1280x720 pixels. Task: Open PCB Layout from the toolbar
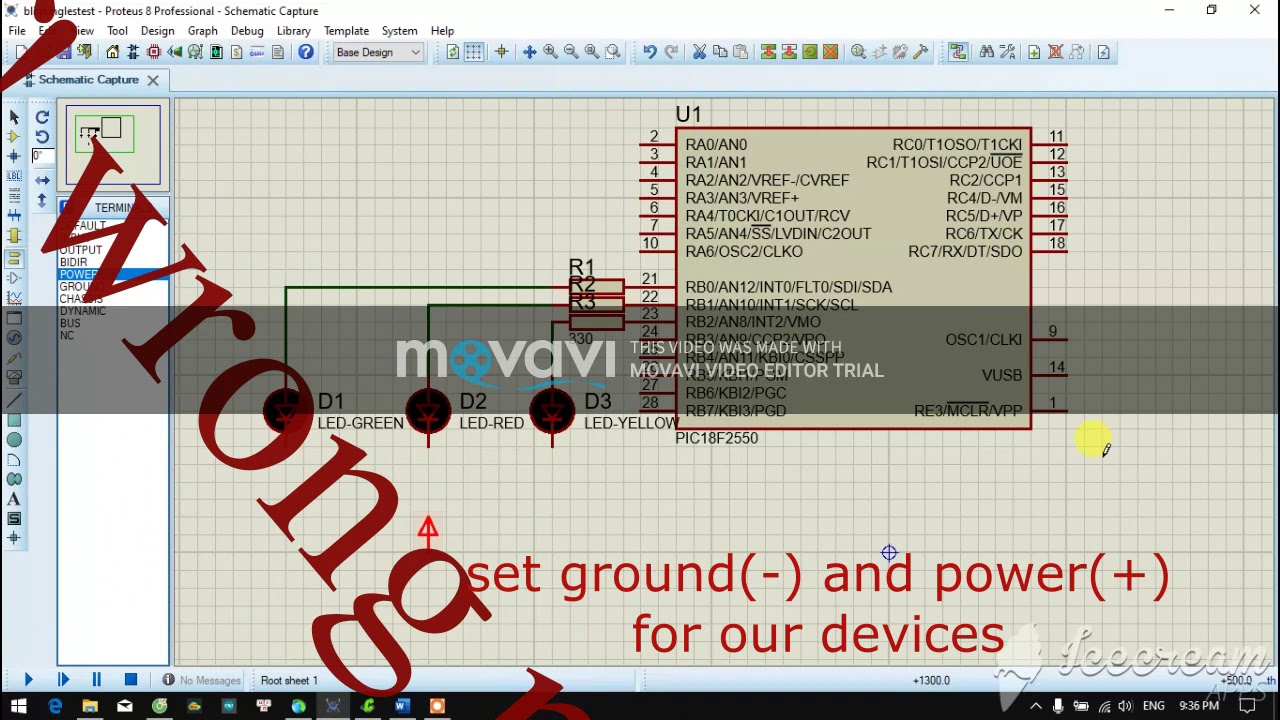coord(153,52)
